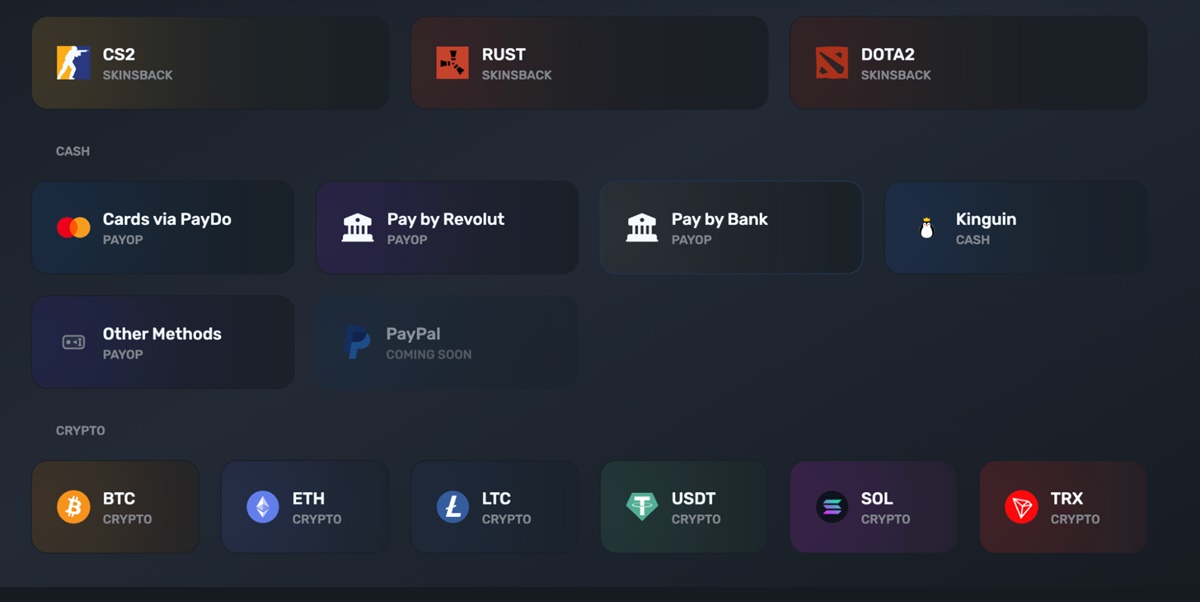Click the Solana logo icon
Viewport: 1200px width, 602px height.
tap(832, 507)
